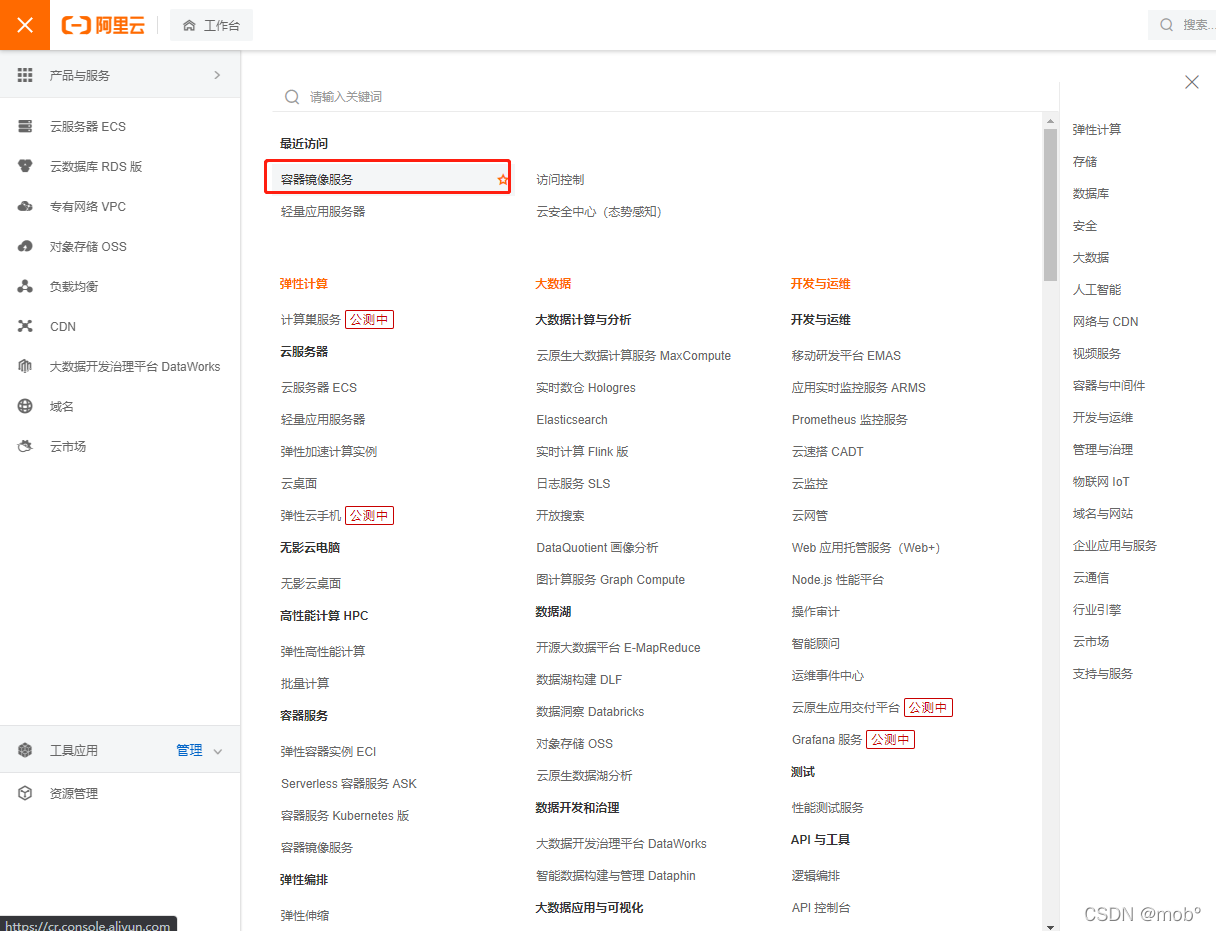Jump to 支持与服务 category
1216x931 pixels.
(x=1103, y=674)
